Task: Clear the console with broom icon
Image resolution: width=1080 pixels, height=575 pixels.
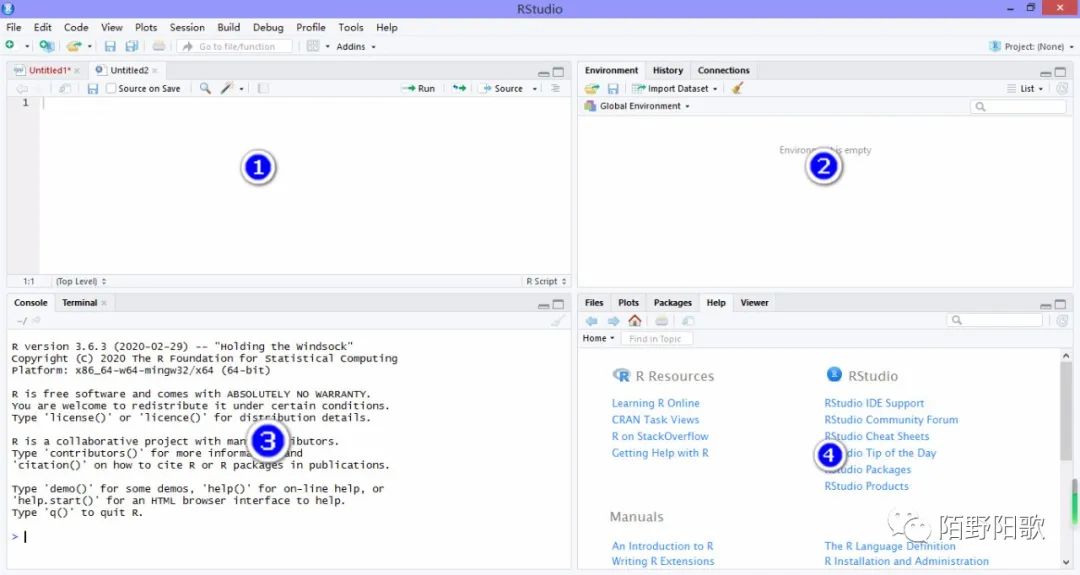Action: point(558,321)
